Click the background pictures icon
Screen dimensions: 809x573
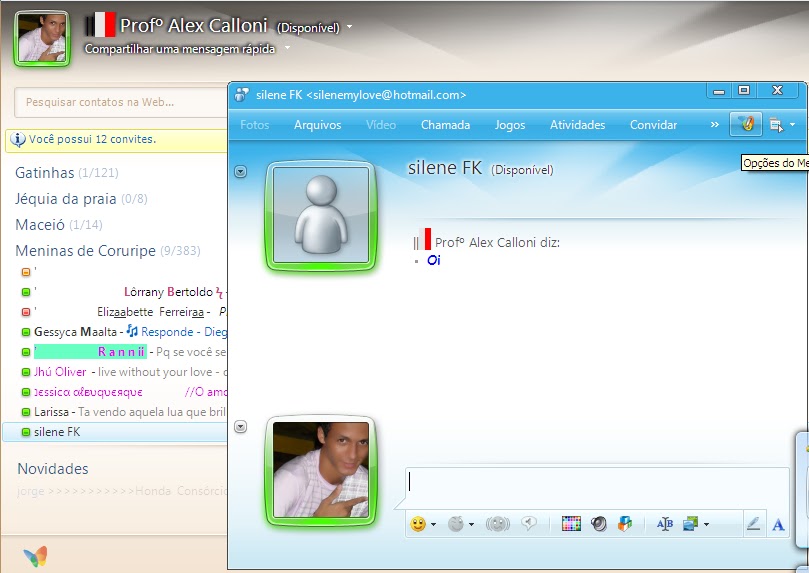tap(690, 524)
